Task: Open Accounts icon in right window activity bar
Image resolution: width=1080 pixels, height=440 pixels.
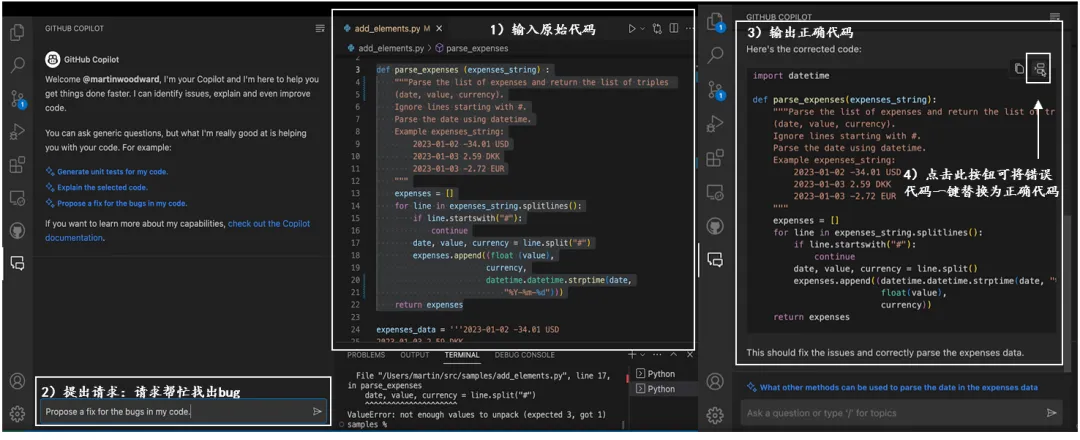Action: [716, 381]
